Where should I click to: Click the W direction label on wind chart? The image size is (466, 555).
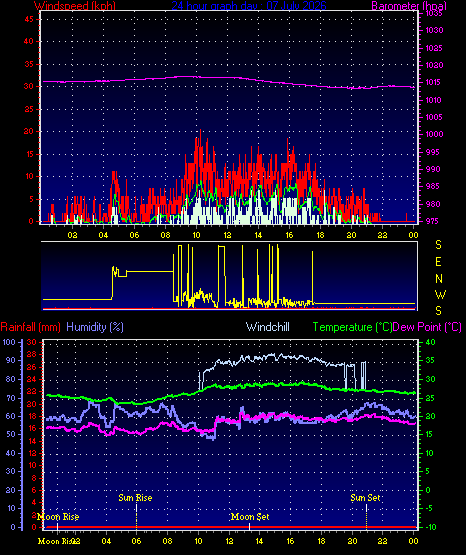(x=440, y=294)
